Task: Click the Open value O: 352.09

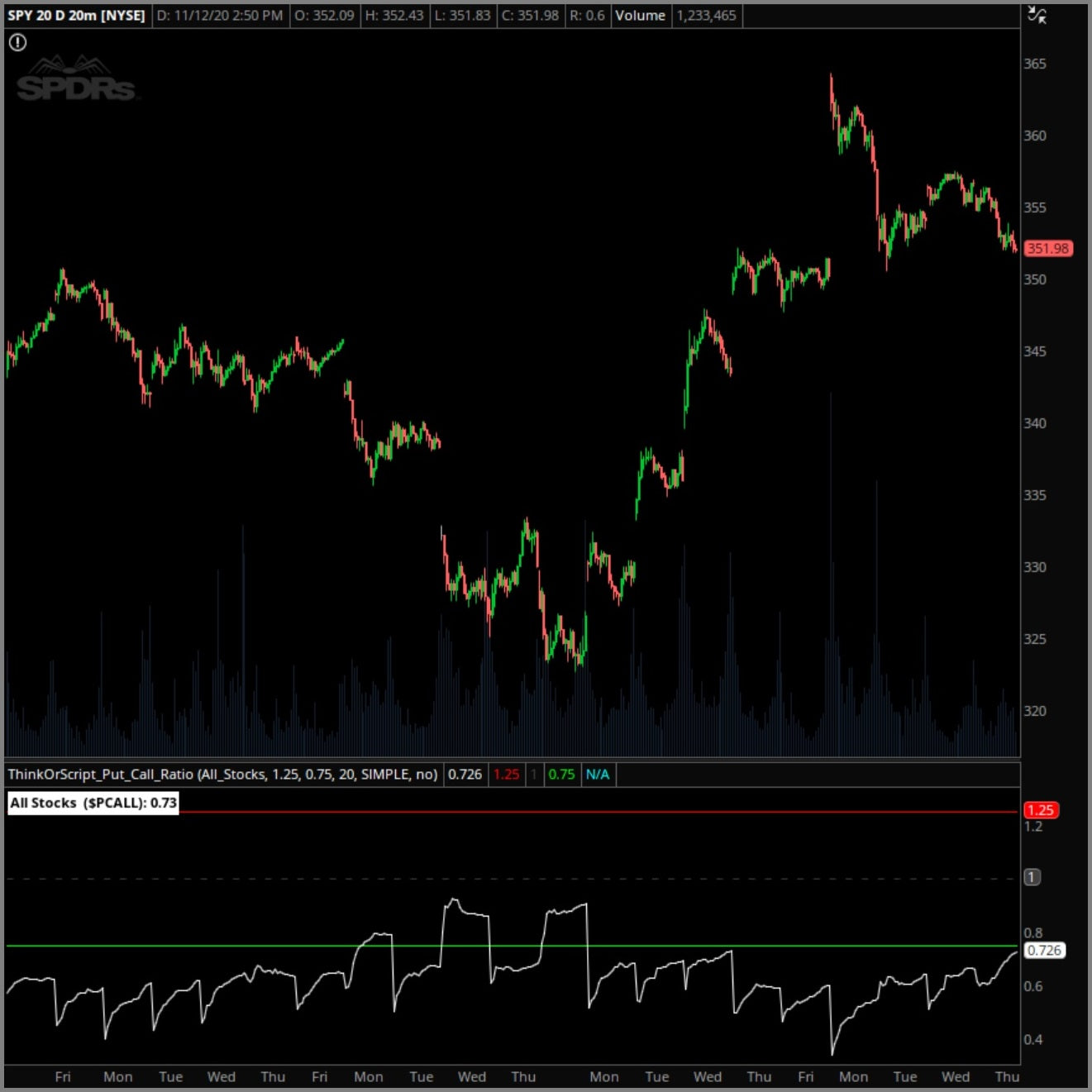Action: pos(324,16)
